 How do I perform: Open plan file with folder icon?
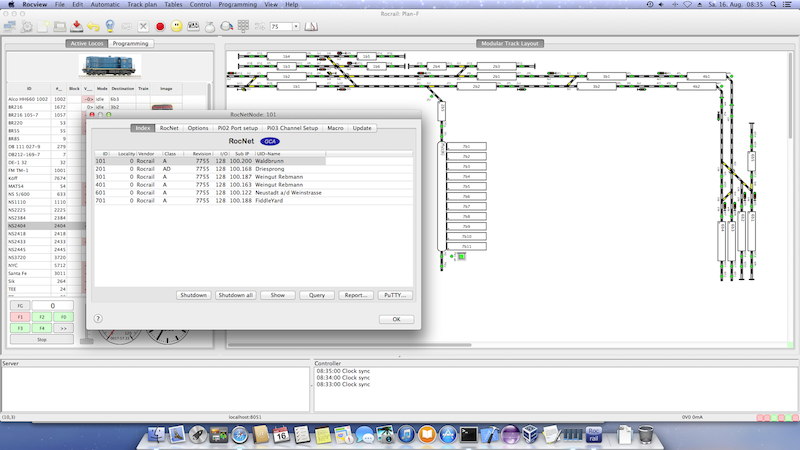[x=60, y=27]
